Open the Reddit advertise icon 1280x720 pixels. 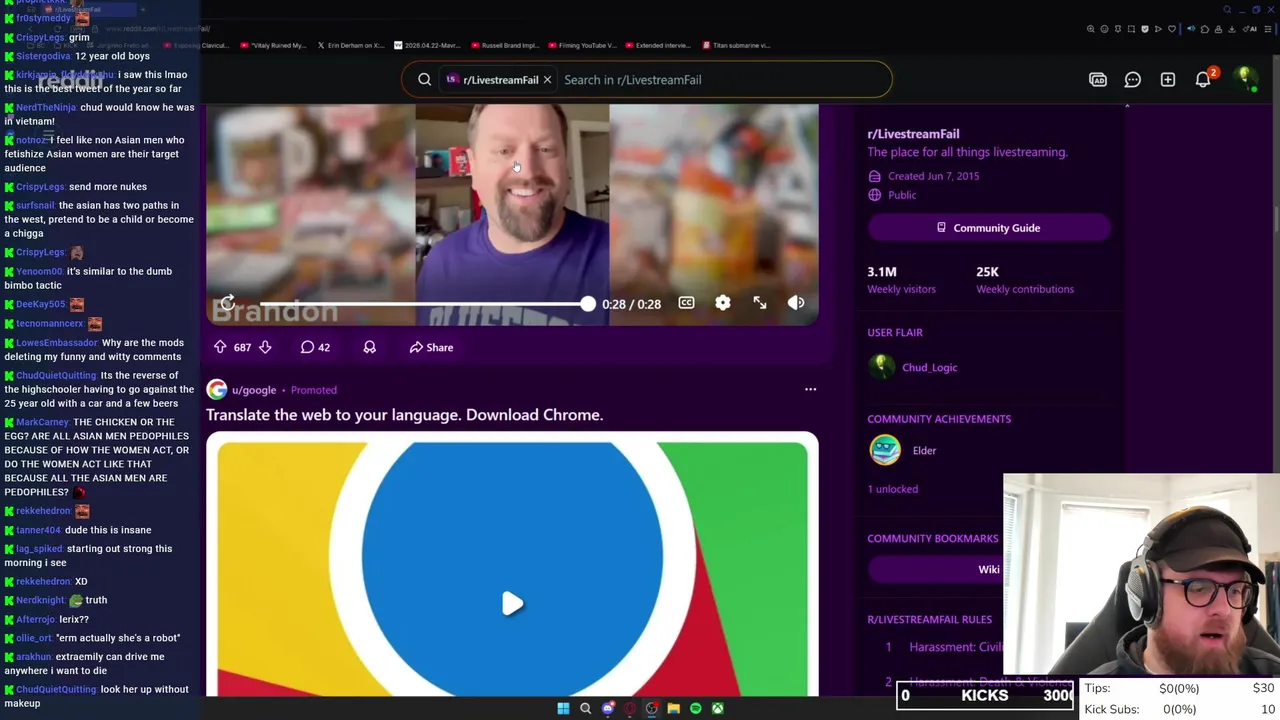tap(1098, 80)
